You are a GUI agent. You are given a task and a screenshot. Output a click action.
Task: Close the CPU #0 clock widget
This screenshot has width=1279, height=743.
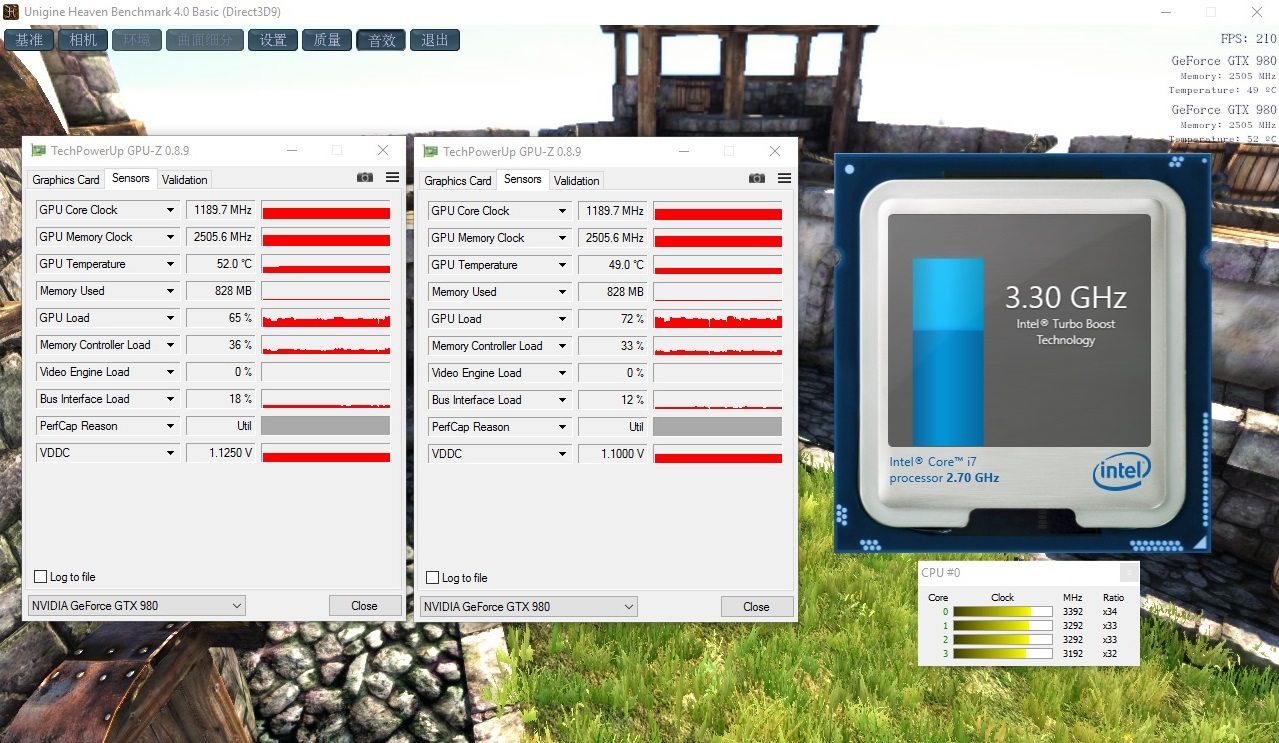[1128, 572]
